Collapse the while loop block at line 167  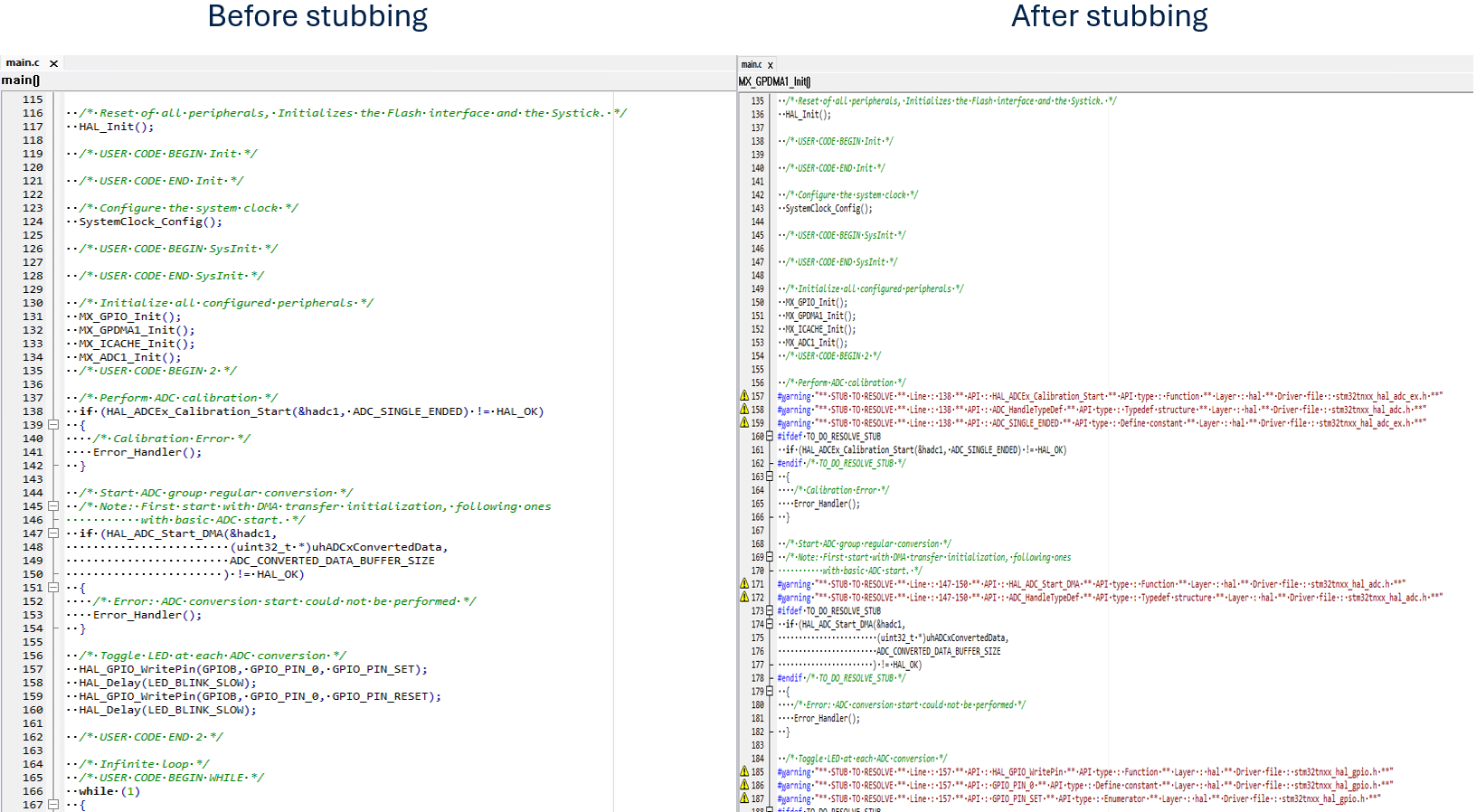coord(53,805)
